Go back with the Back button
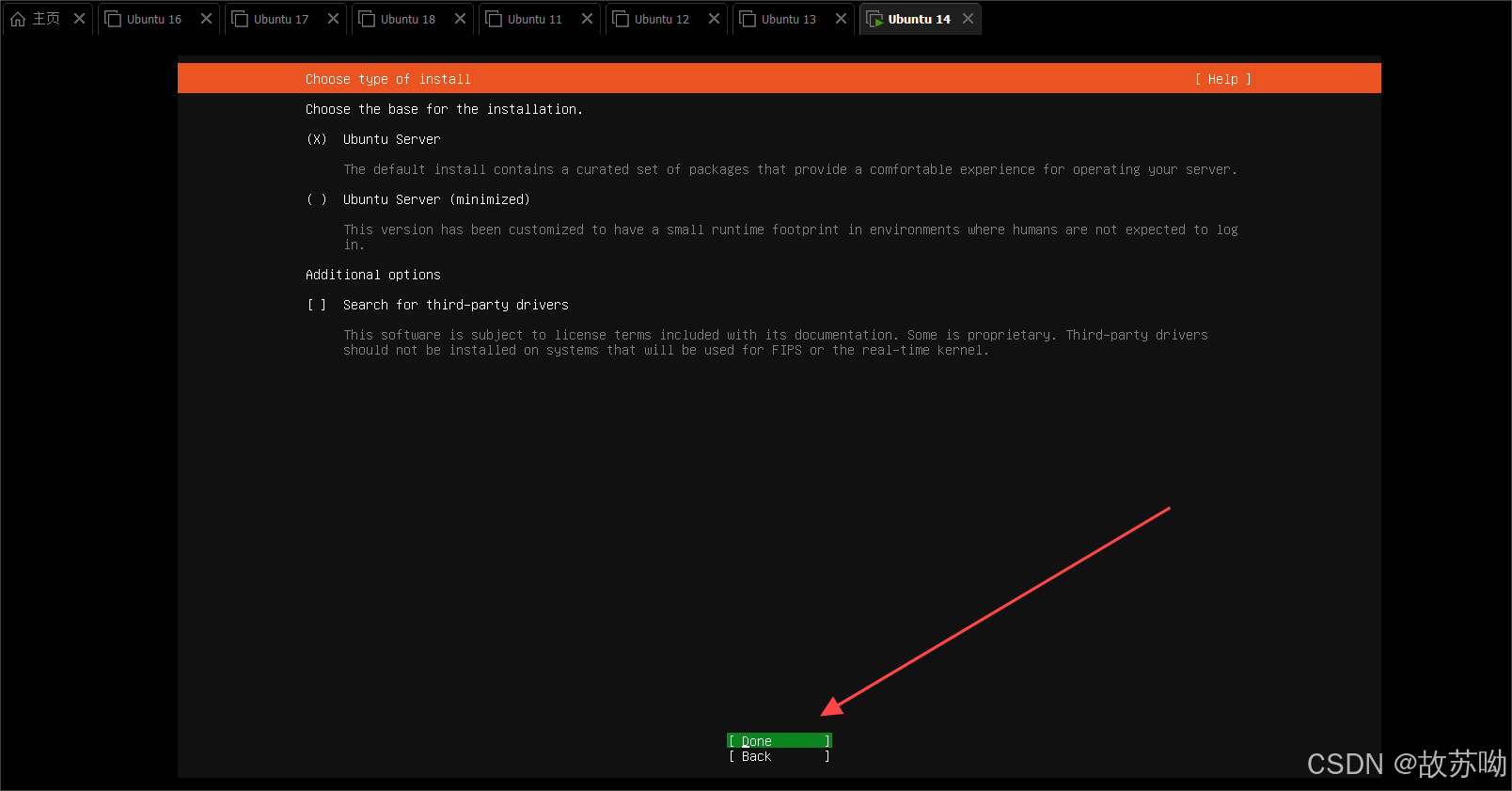The image size is (1512, 791). coord(780,756)
